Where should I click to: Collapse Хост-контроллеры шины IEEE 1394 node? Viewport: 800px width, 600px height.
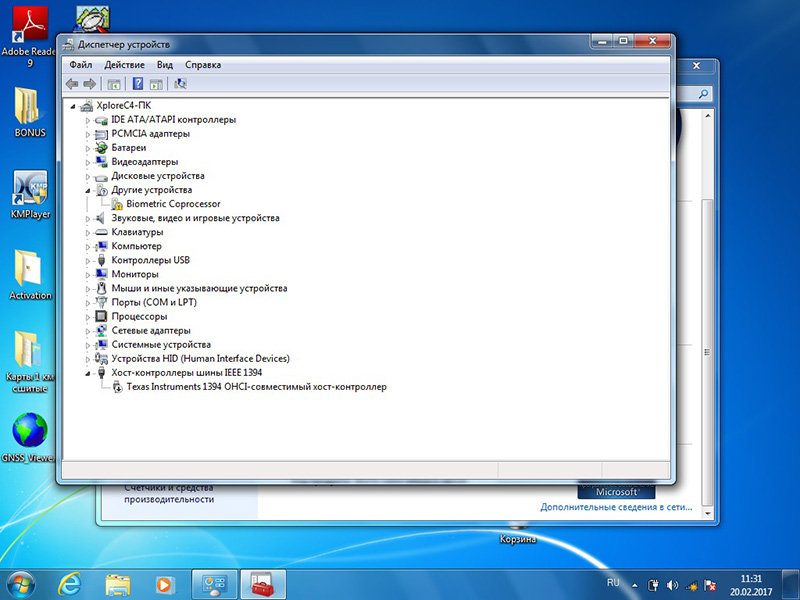(88, 373)
